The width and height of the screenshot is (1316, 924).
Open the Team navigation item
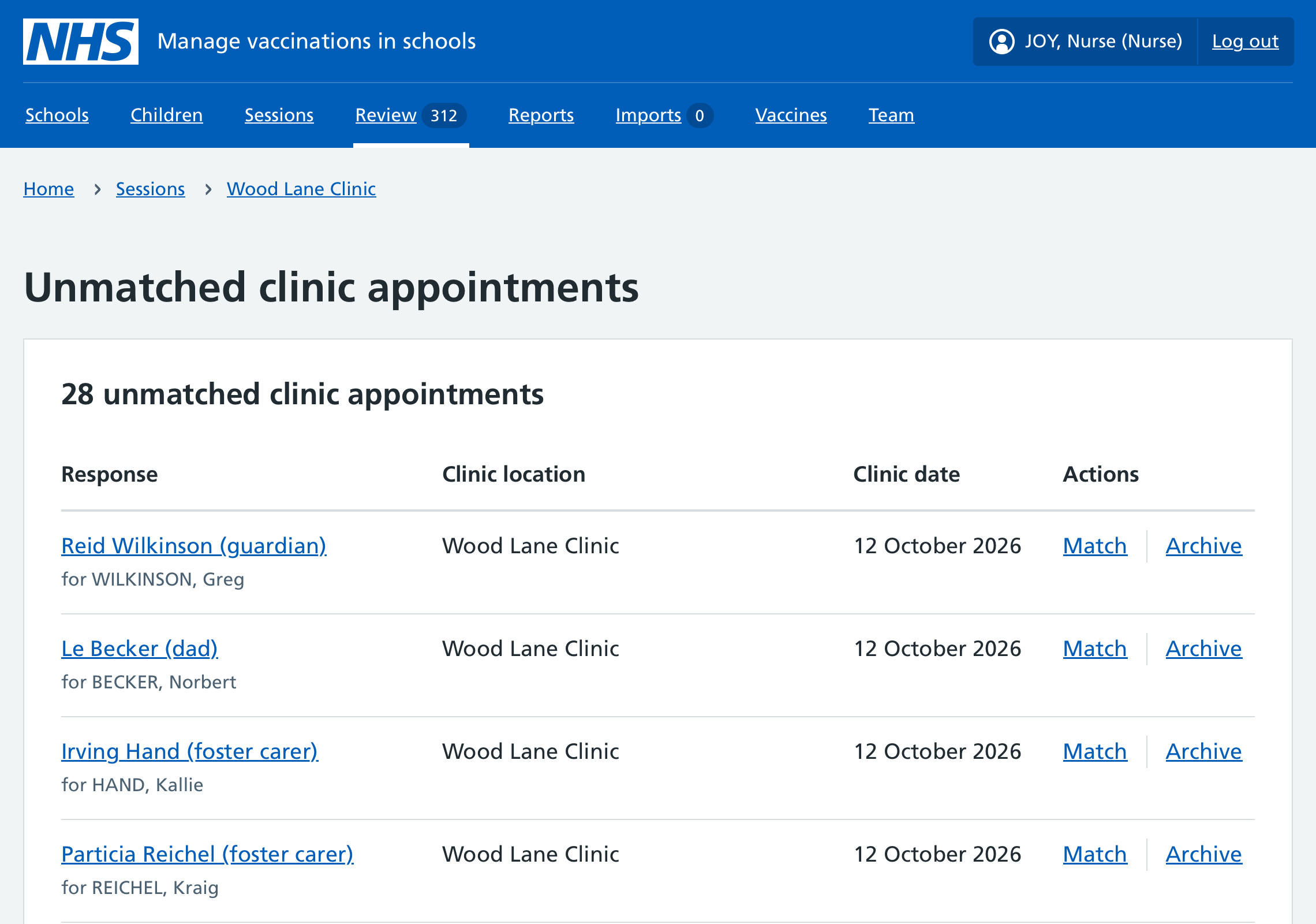coord(891,115)
